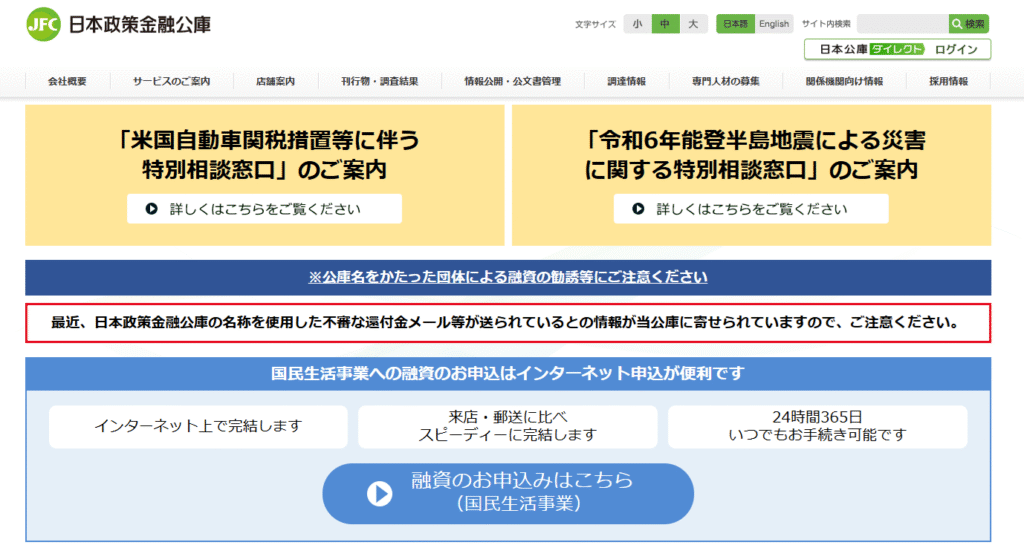Viewport: 1024px width, 548px height.
Task: Set font size to 中
Action: pos(665,24)
